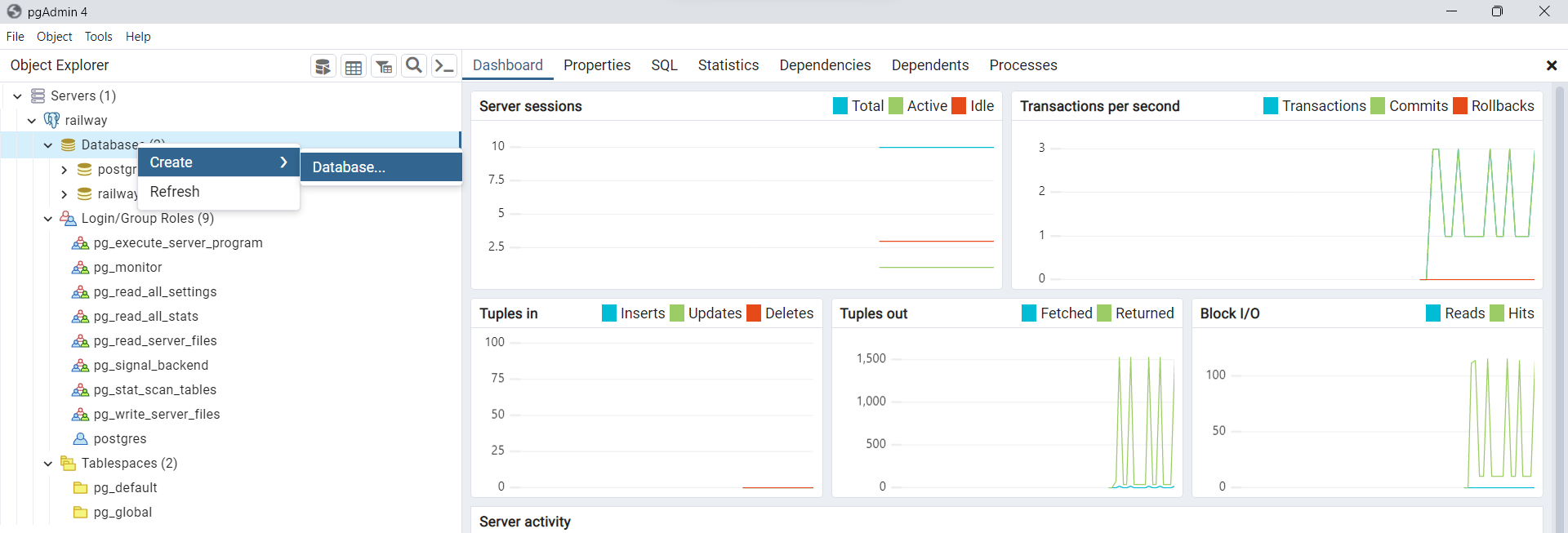Expand the postgres database node
Screen dimensions: 1568x533
pos(64,170)
